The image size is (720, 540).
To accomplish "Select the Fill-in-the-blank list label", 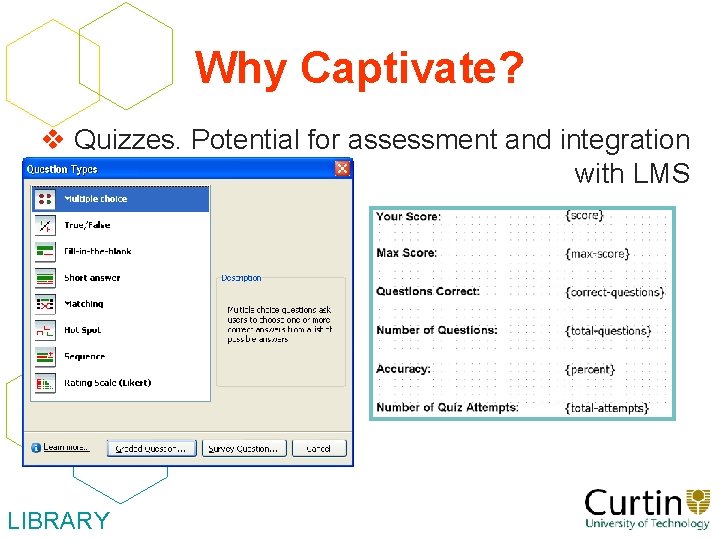I will tap(98, 251).
